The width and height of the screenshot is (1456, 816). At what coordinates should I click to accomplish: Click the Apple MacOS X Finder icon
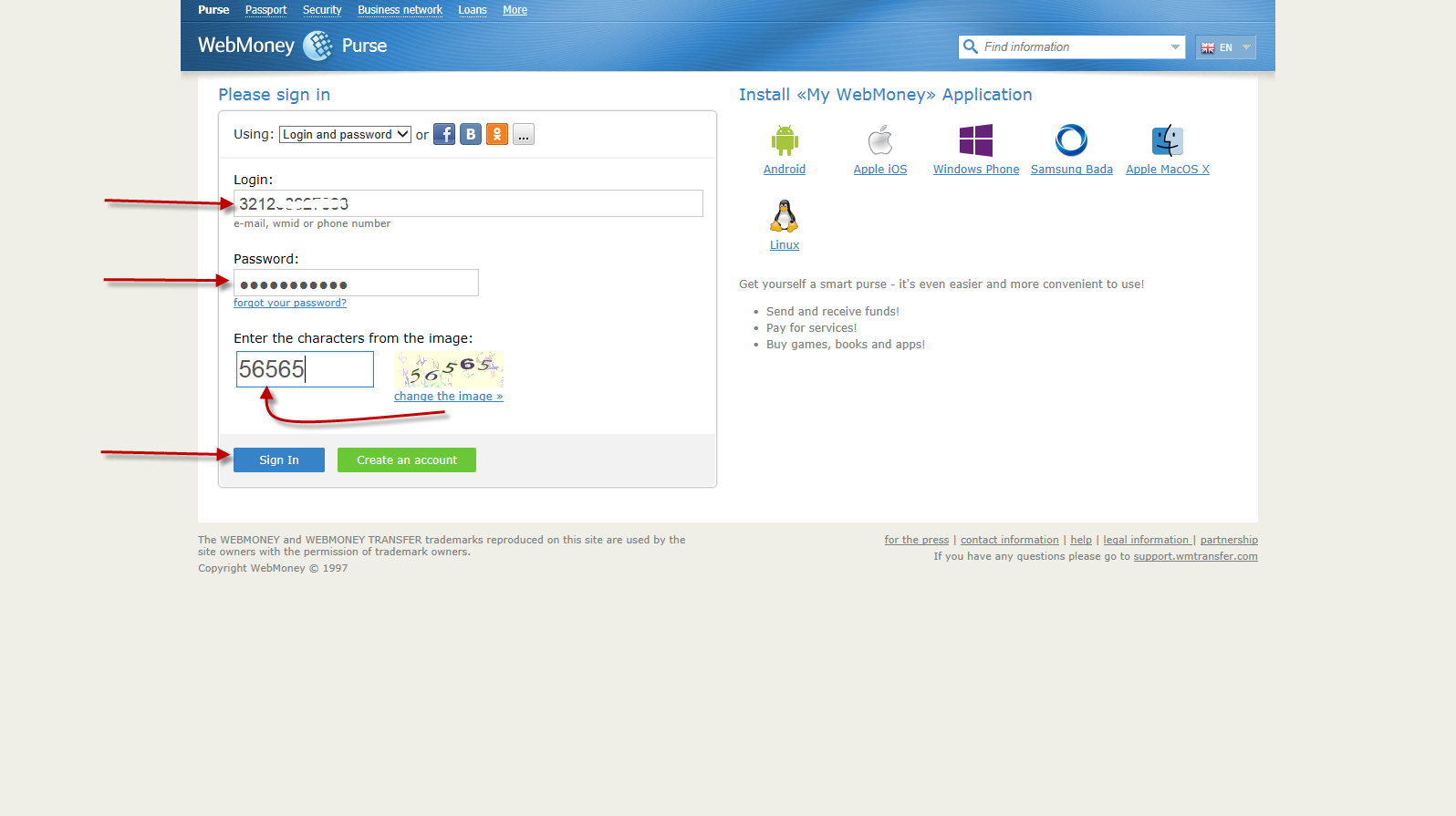tap(1168, 140)
